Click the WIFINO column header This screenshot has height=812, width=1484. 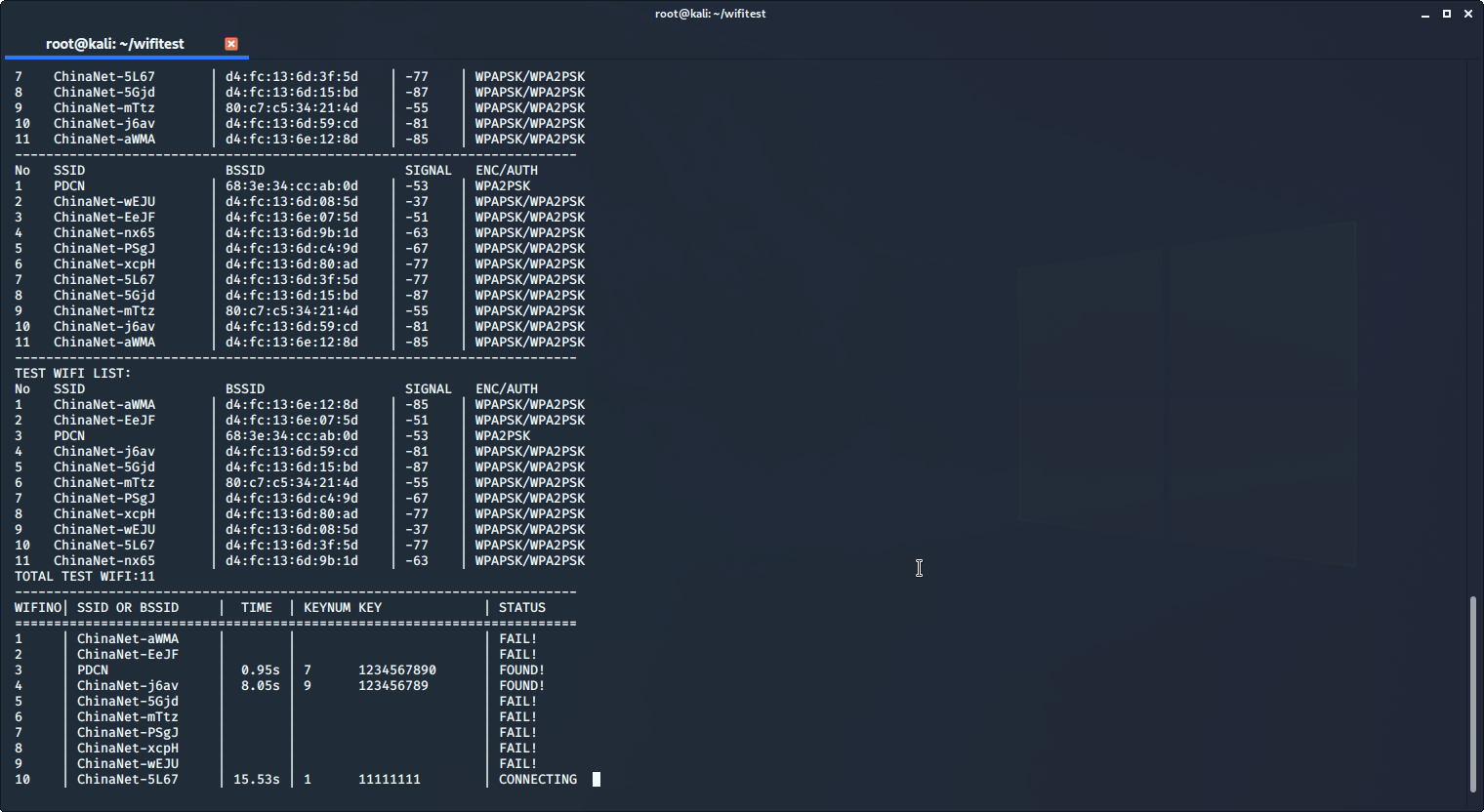pyautogui.click(x=37, y=607)
